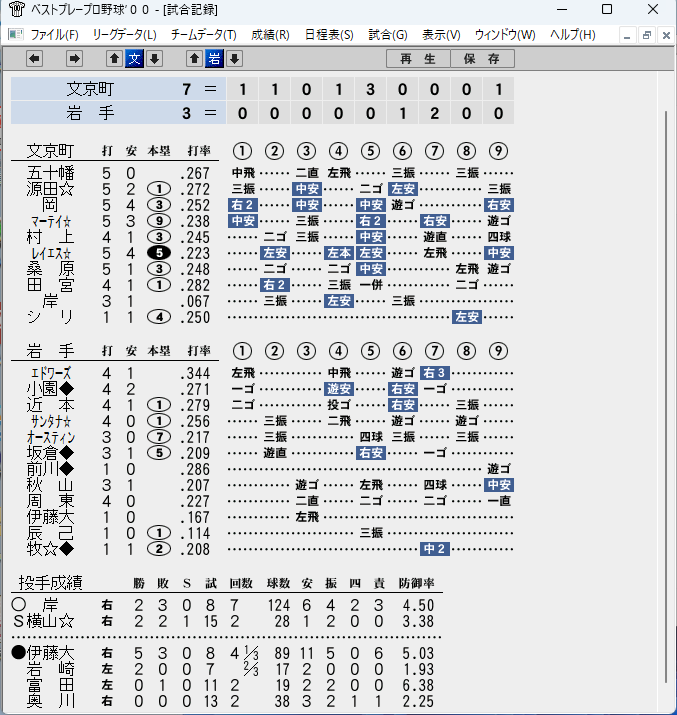677x715 pixels.
Task: Open the ファイル(F) menu
Action: click(54, 35)
